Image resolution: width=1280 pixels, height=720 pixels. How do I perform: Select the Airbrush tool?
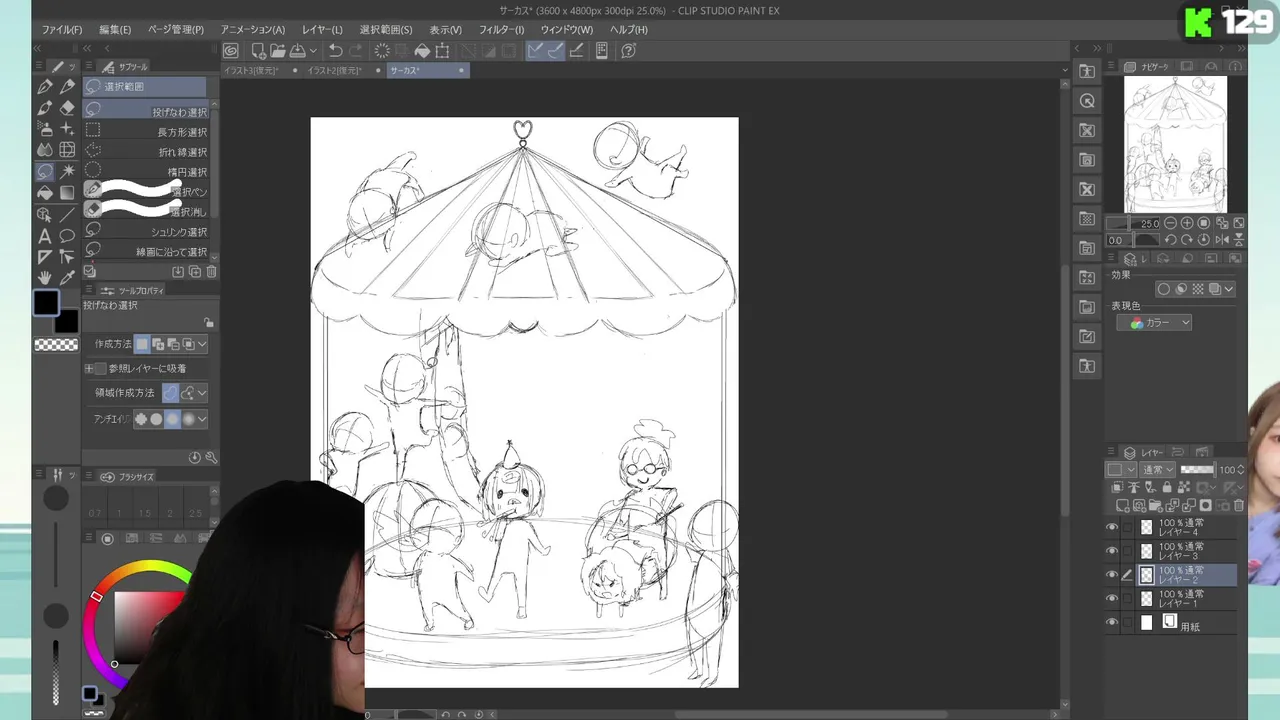45,129
